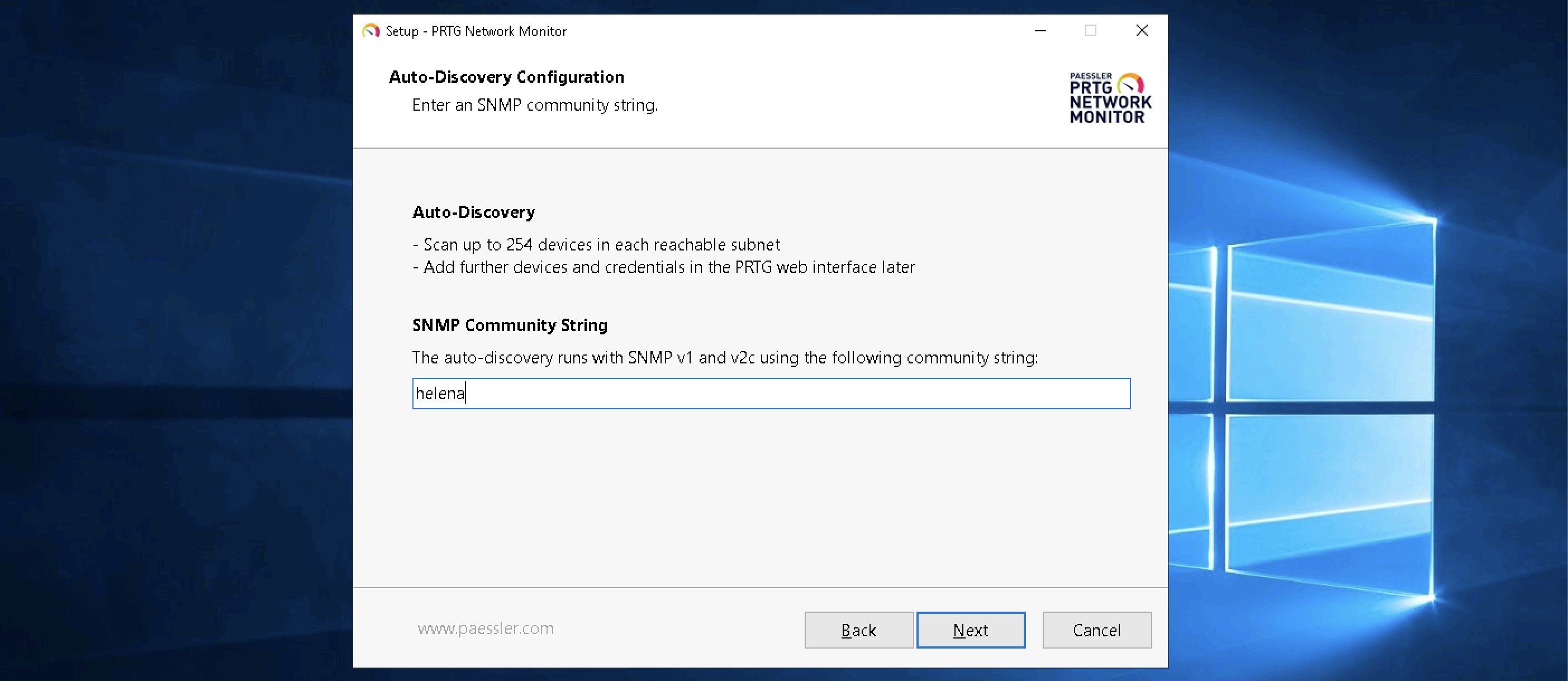The width and height of the screenshot is (1568, 681).
Task: Click the Next button
Action: pyautogui.click(x=970, y=630)
